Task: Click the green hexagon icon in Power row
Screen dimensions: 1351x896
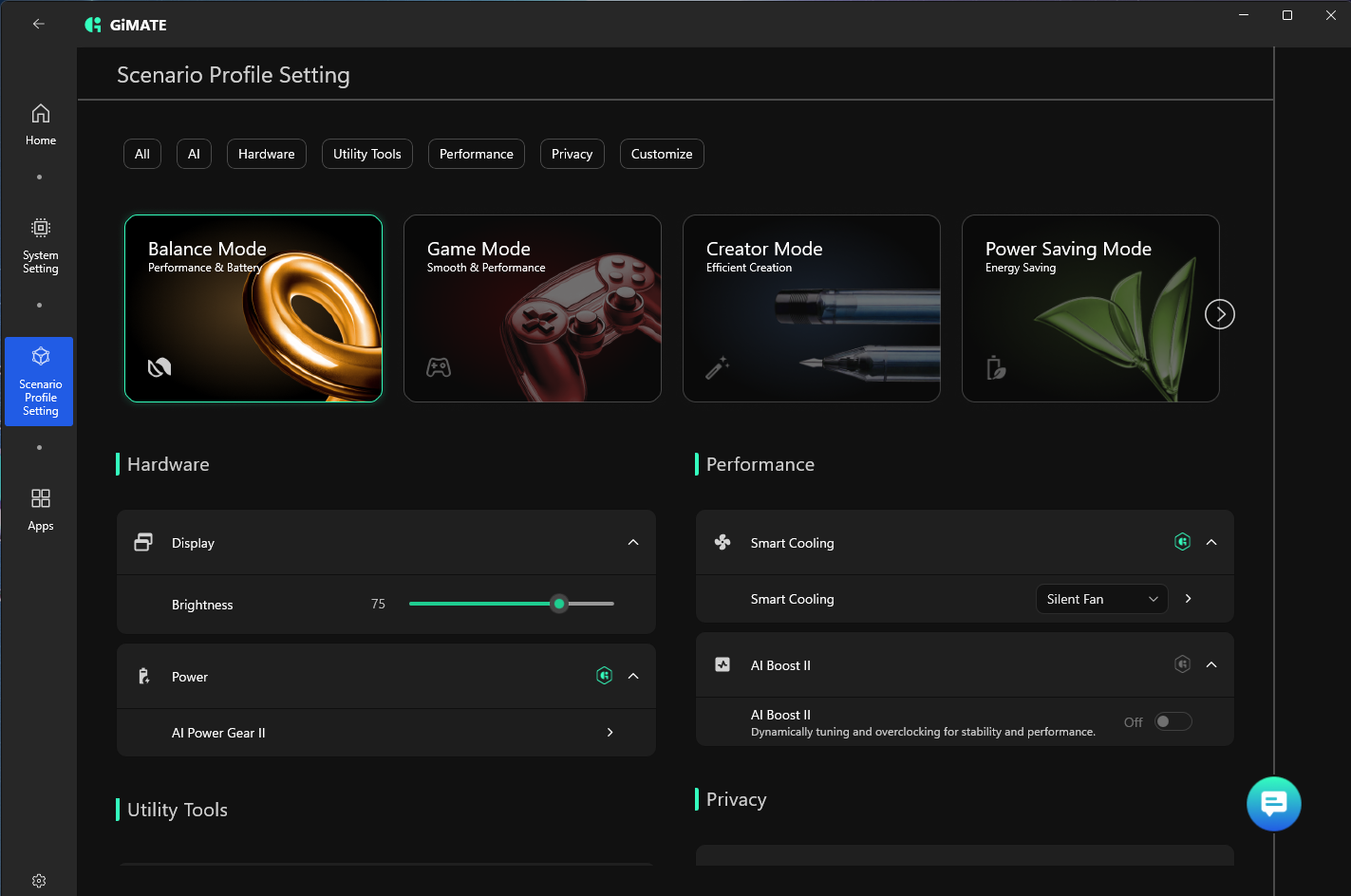Action: [604, 676]
